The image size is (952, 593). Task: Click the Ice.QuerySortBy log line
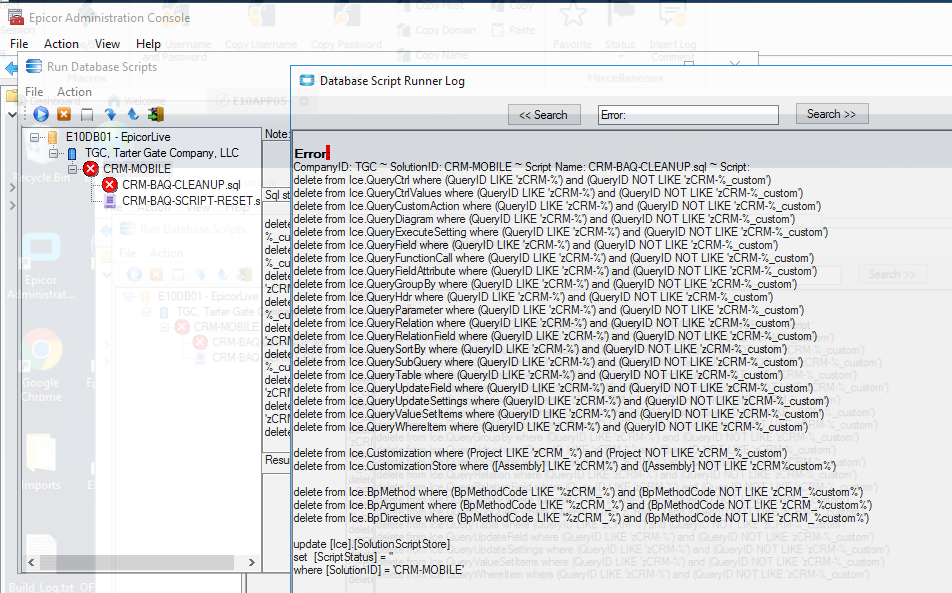pos(540,349)
